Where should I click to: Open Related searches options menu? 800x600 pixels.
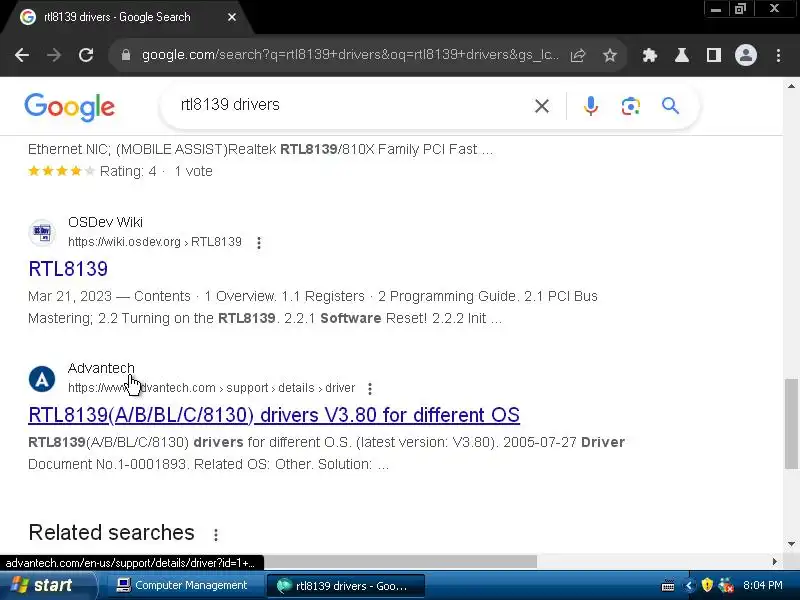click(216, 535)
